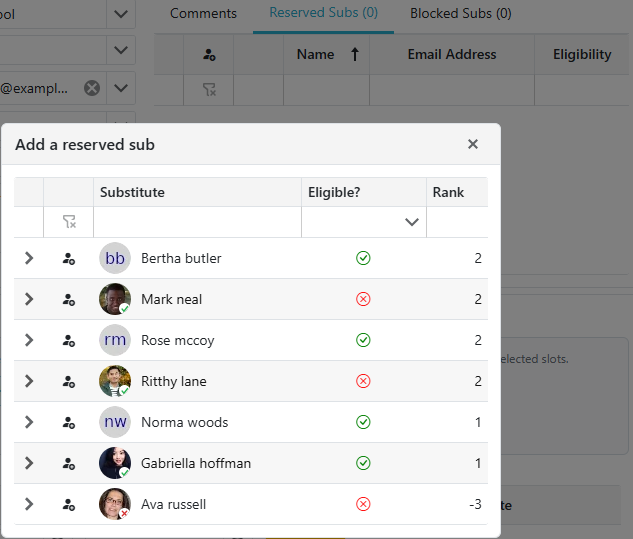Click the Substitute filter input field
The height and width of the screenshot is (539, 633).
point(197,222)
